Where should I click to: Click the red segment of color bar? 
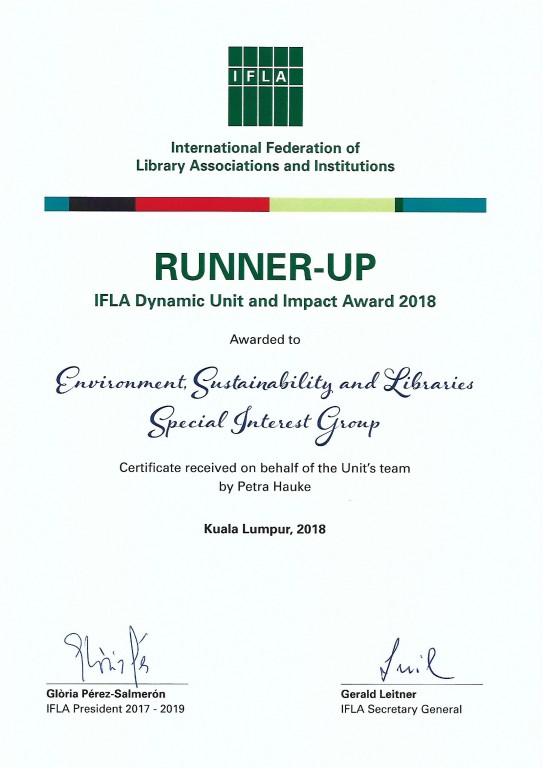click(202, 204)
